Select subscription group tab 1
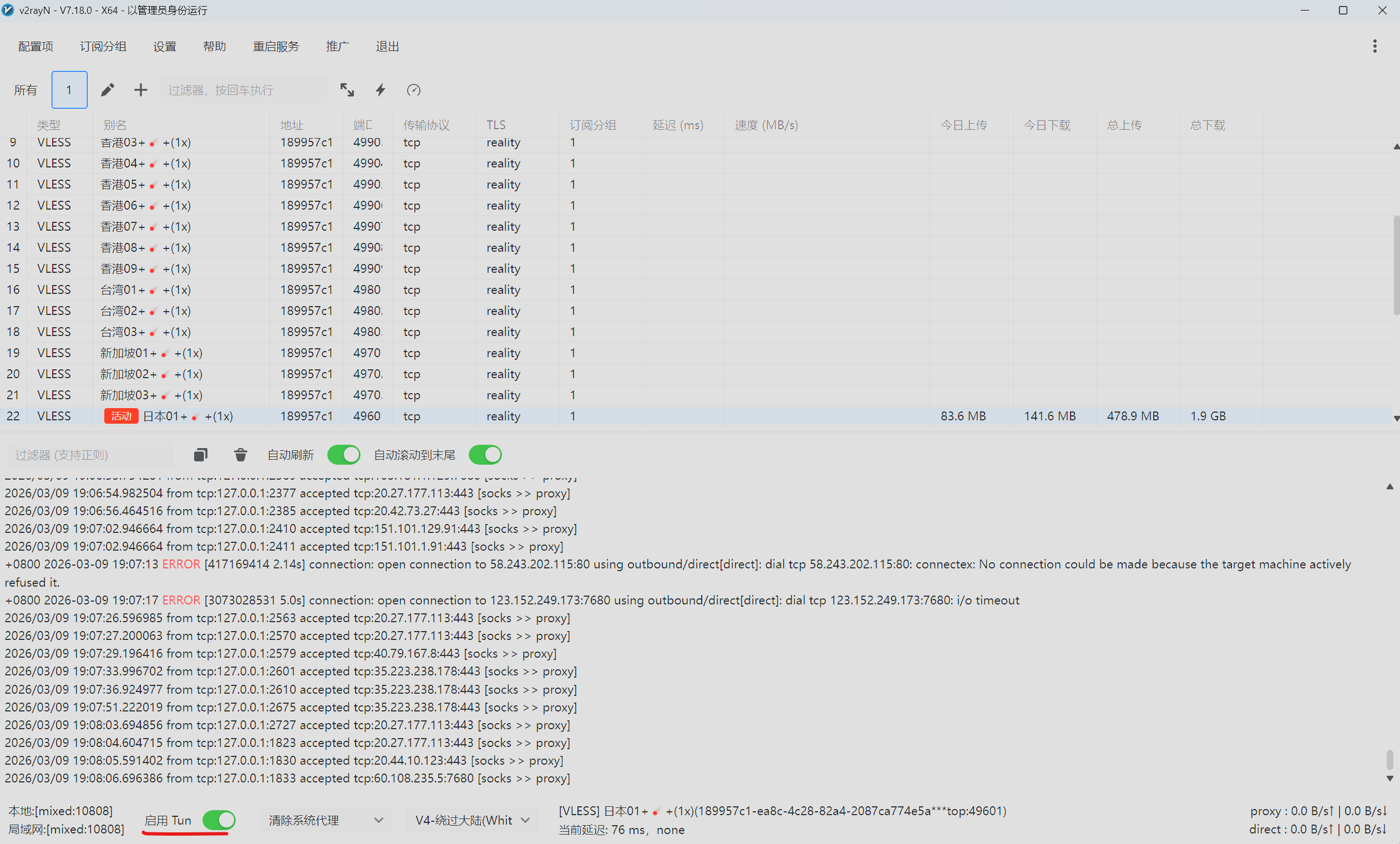 [x=69, y=90]
